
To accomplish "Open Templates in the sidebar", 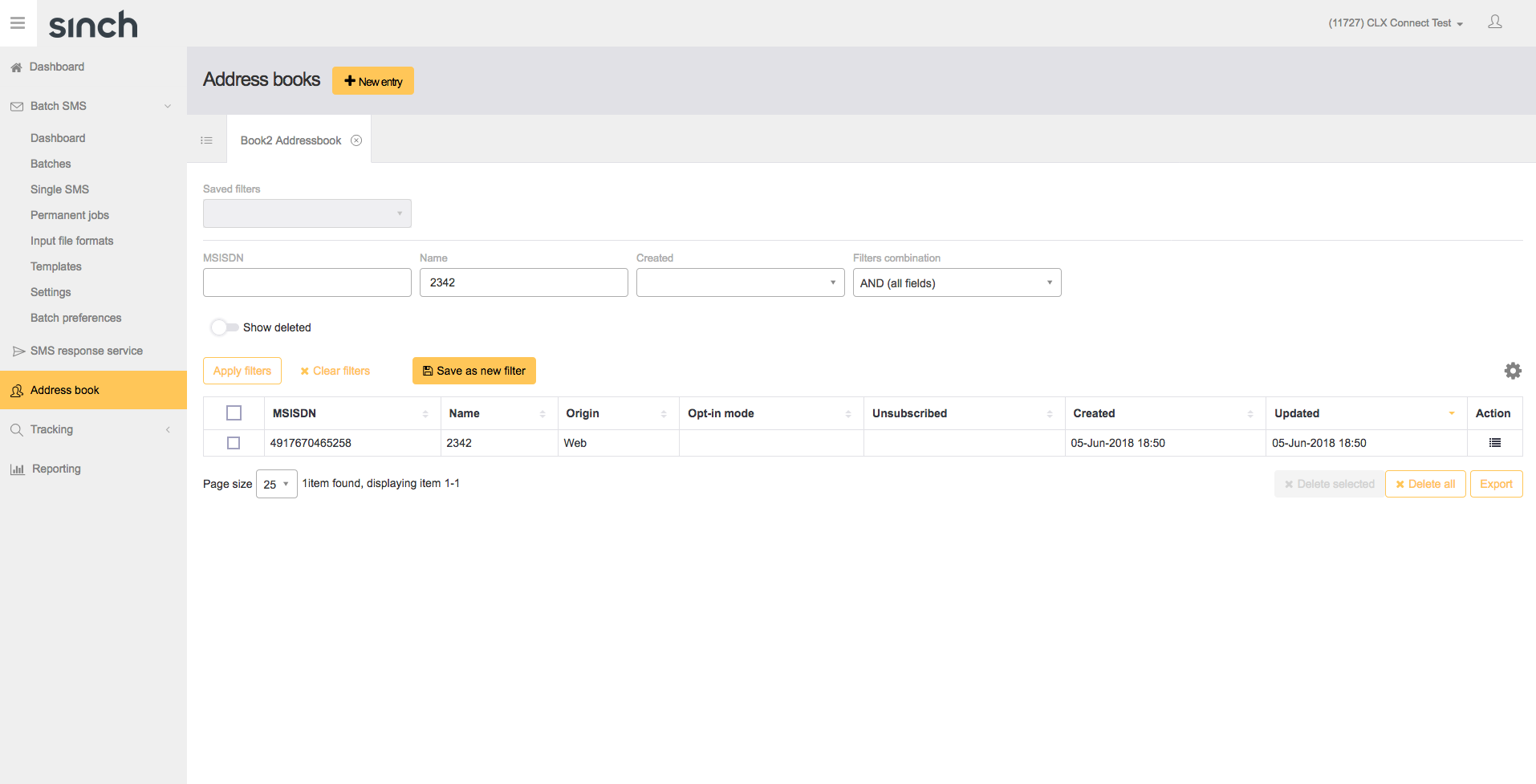I will (56, 266).
